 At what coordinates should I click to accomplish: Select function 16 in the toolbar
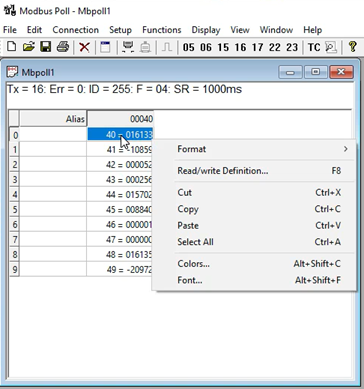(240, 47)
